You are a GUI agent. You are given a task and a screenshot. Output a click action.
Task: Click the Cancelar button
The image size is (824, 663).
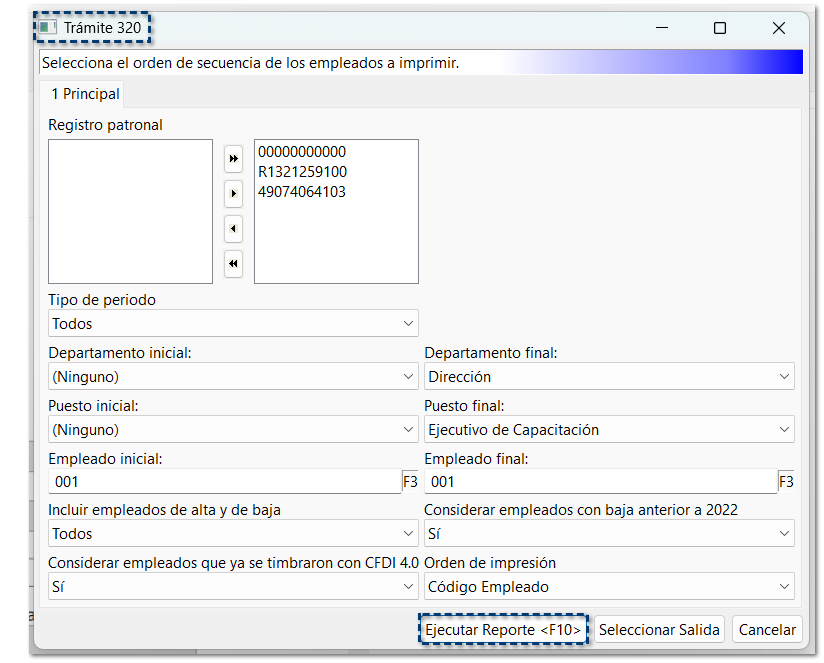point(767,629)
